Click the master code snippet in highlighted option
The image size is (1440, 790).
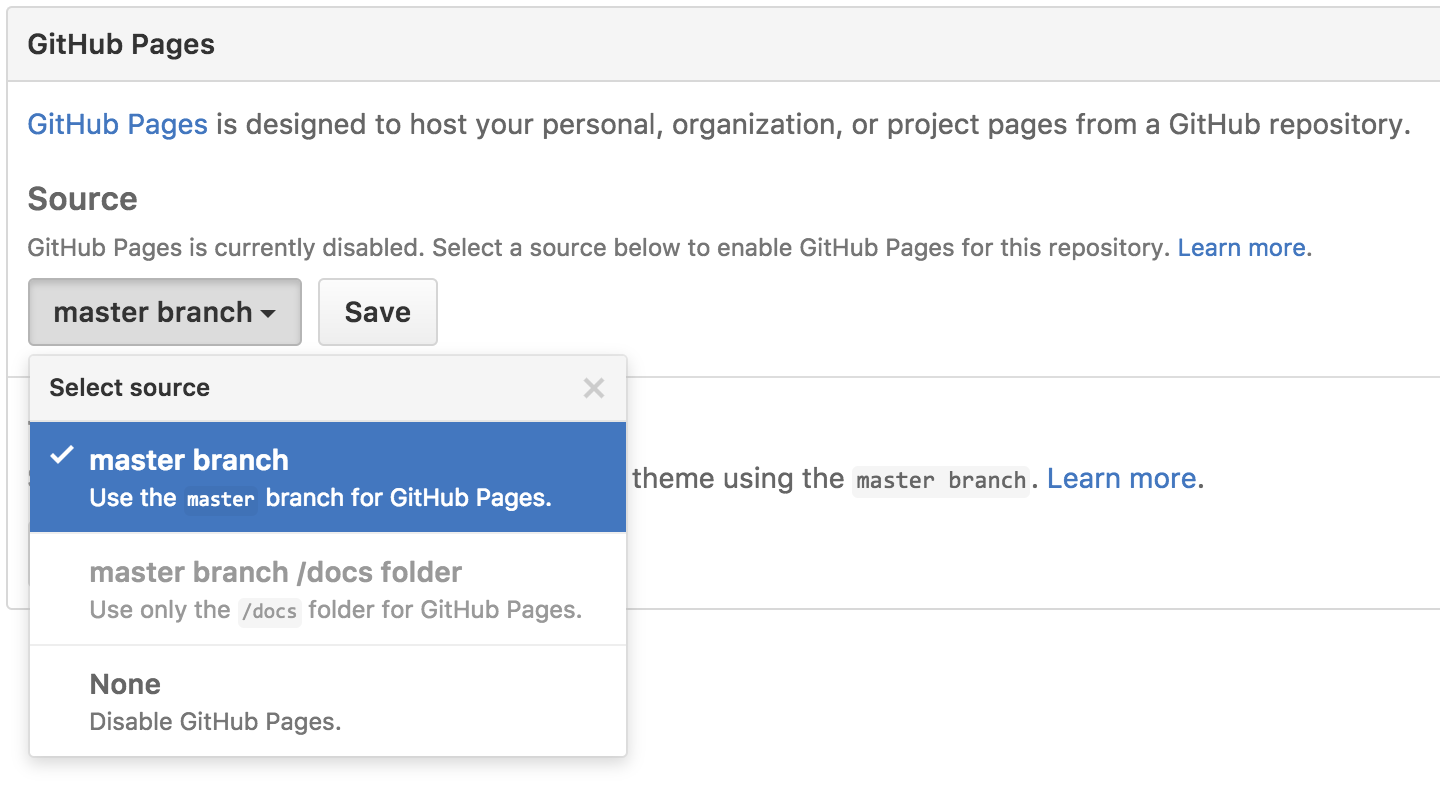(x=221, y=498)
